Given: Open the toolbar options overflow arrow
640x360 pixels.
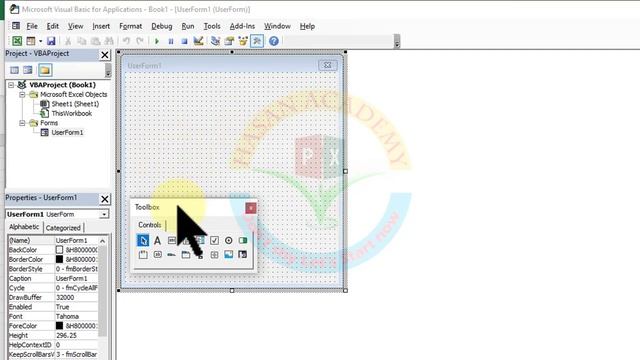Looking at the screenshot, I should 397,41.
